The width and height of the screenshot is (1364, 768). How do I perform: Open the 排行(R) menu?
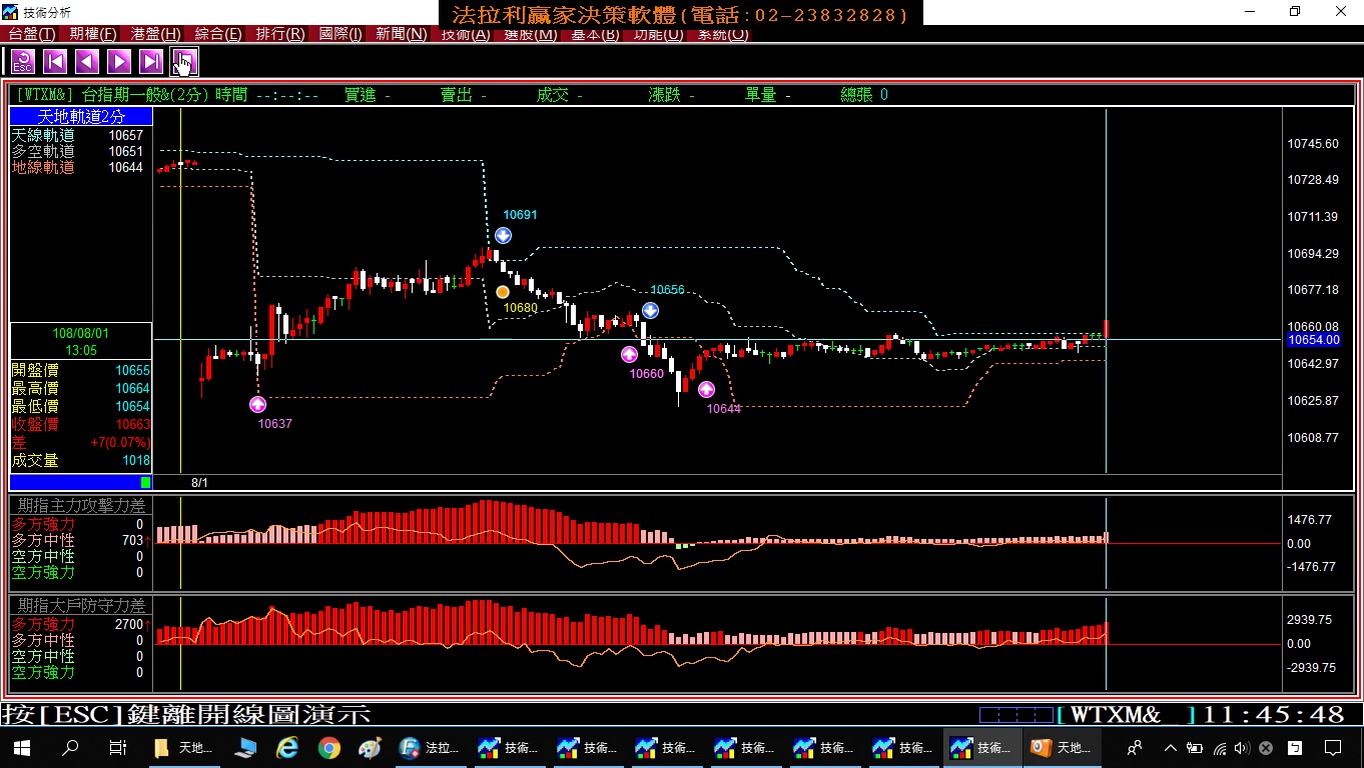280,34
